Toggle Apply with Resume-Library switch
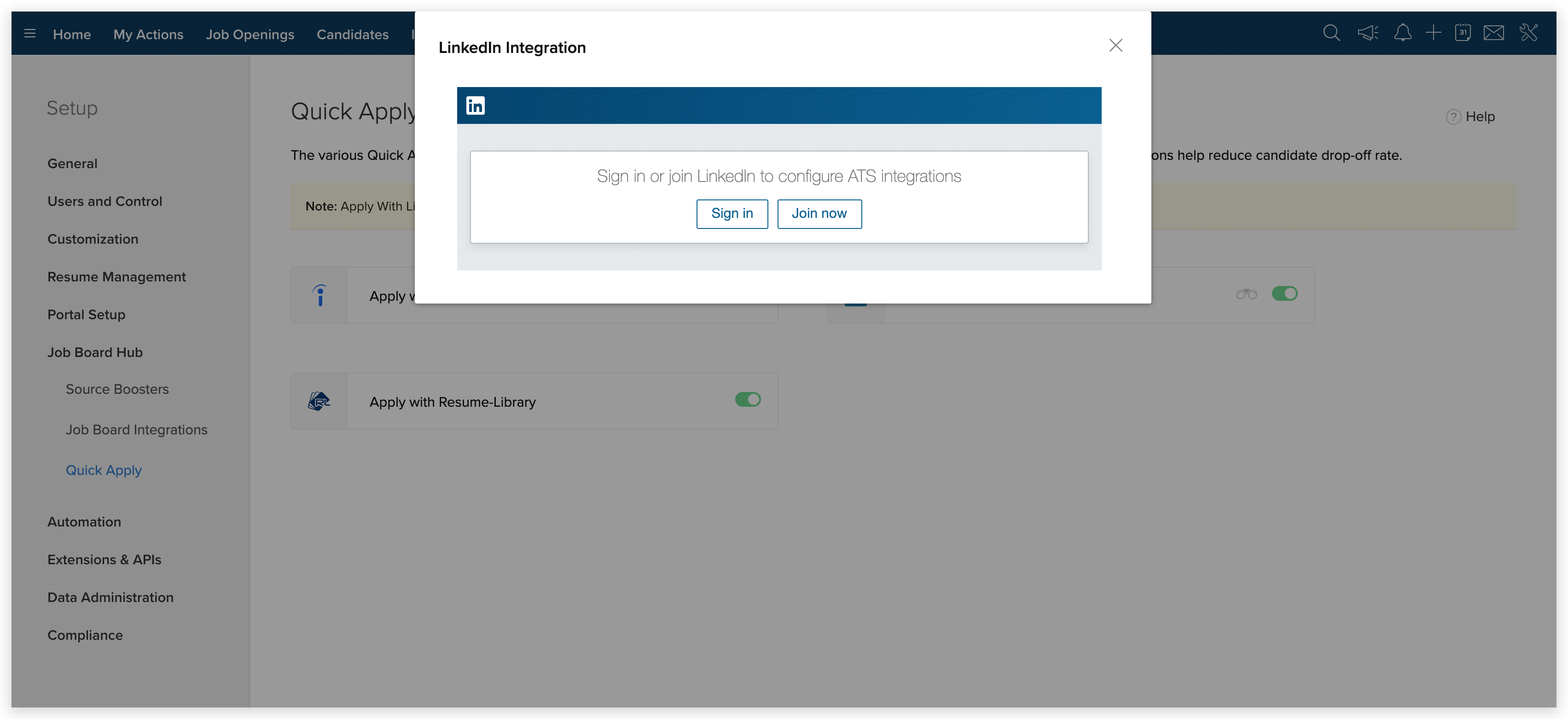This screenshot has height=719, width=1568. coord(748,400)
